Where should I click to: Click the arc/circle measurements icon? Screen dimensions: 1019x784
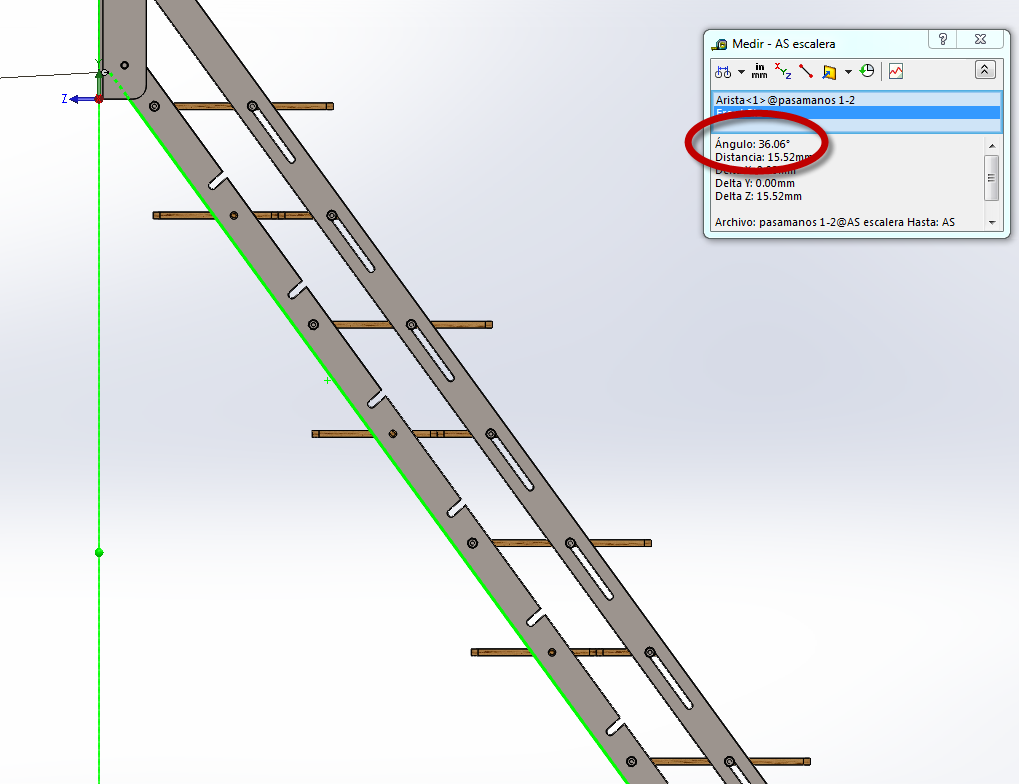coord(723,71)
